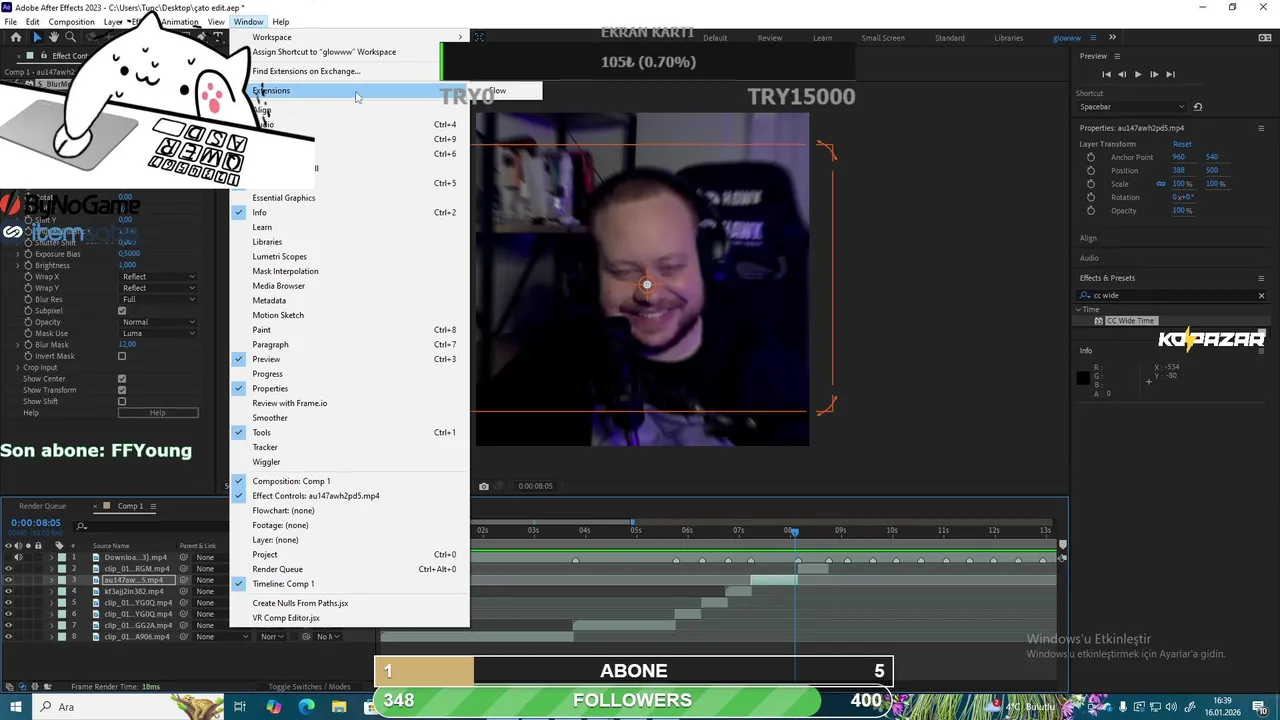The image size is (1280, 720).
Task: Toggle the Scale constrain proportions link icon
Action: (x=1161, y=184)
